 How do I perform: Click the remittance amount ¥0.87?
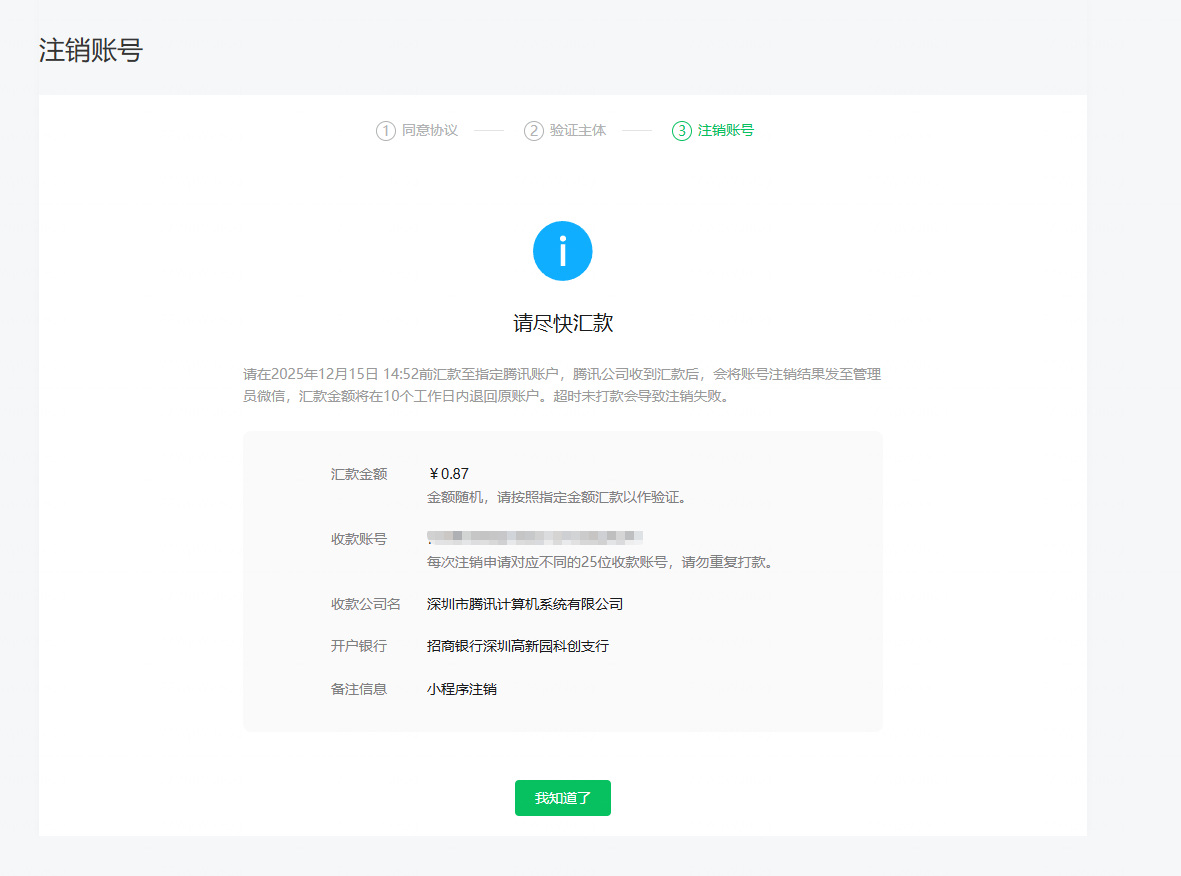448,474
